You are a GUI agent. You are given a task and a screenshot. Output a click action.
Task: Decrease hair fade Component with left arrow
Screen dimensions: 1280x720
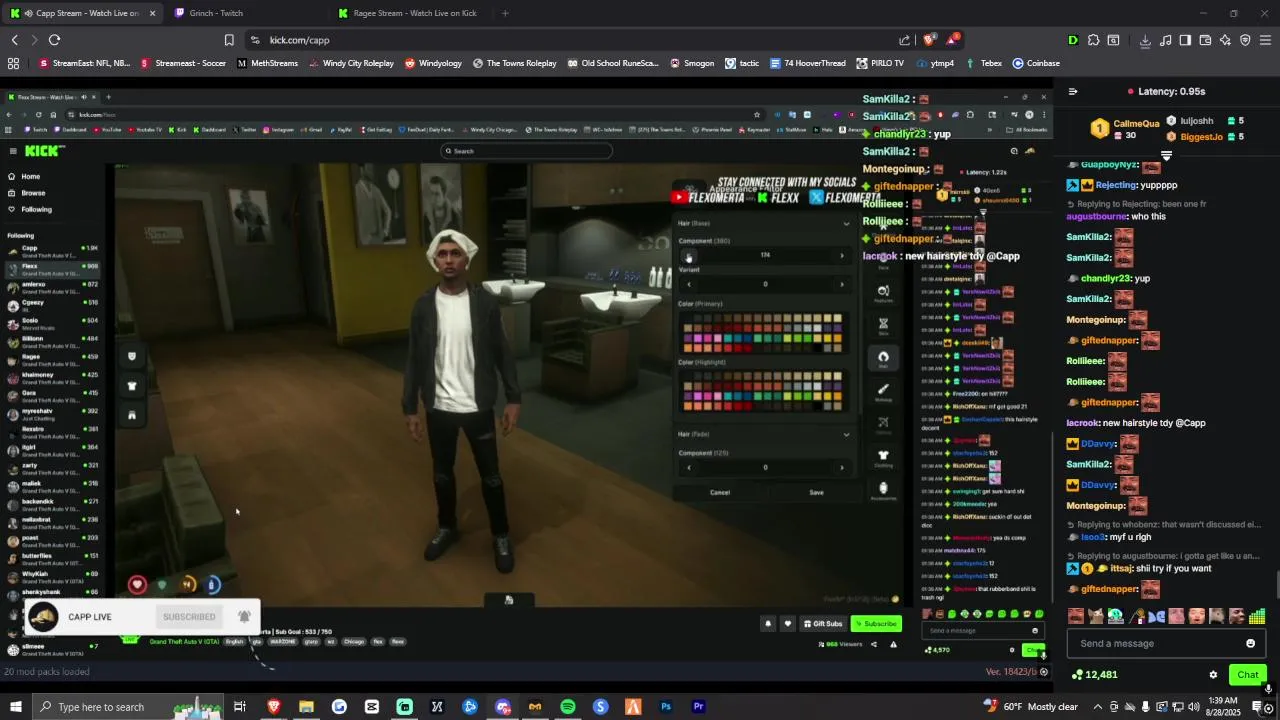(x=688, y=467)
